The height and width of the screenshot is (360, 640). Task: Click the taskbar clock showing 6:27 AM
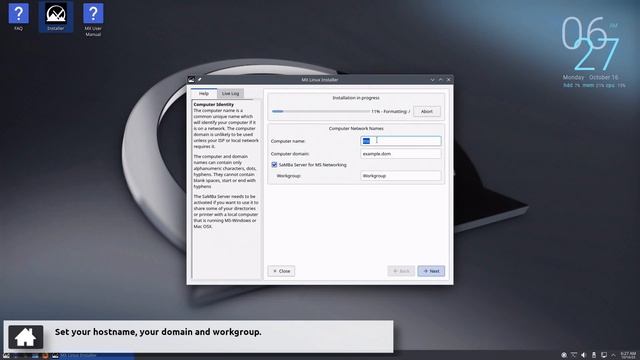[x=628, y=355]
